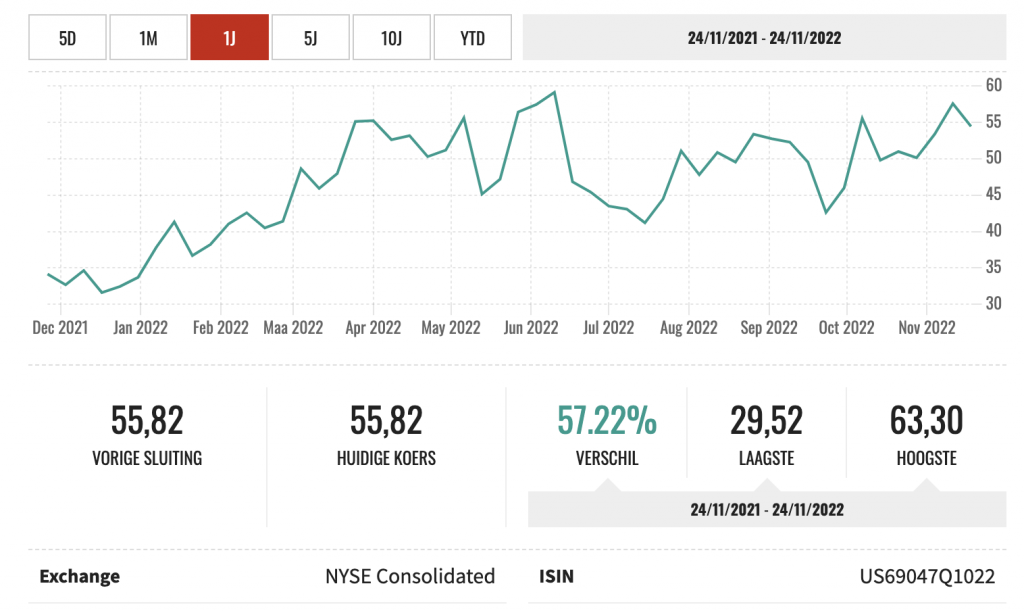This screenshot has width=1024, height=611.
Task: Select the 5D time range
Action: [x=68, y=38]
